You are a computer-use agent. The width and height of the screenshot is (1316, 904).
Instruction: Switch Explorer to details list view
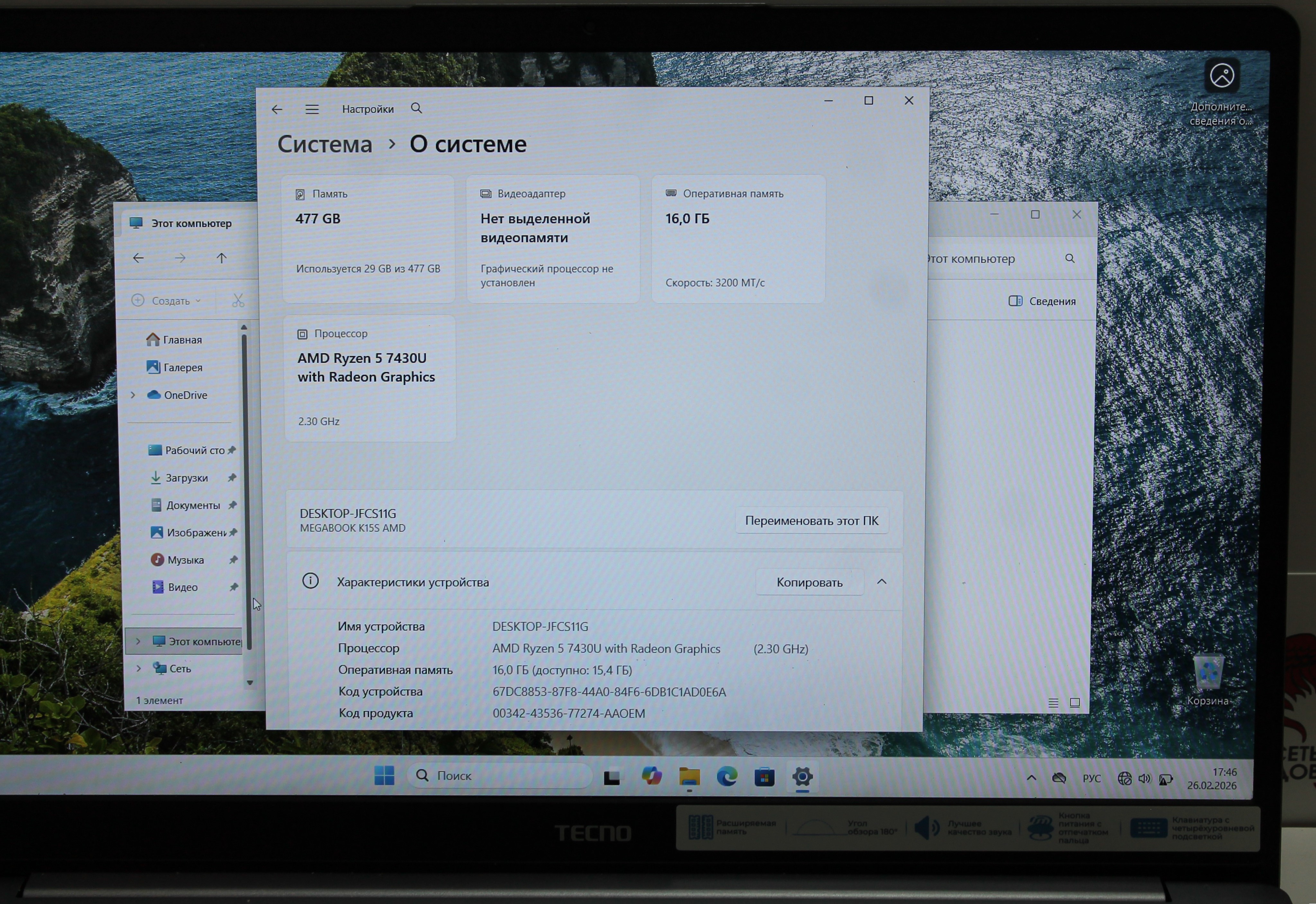(x=1053, y=703)
